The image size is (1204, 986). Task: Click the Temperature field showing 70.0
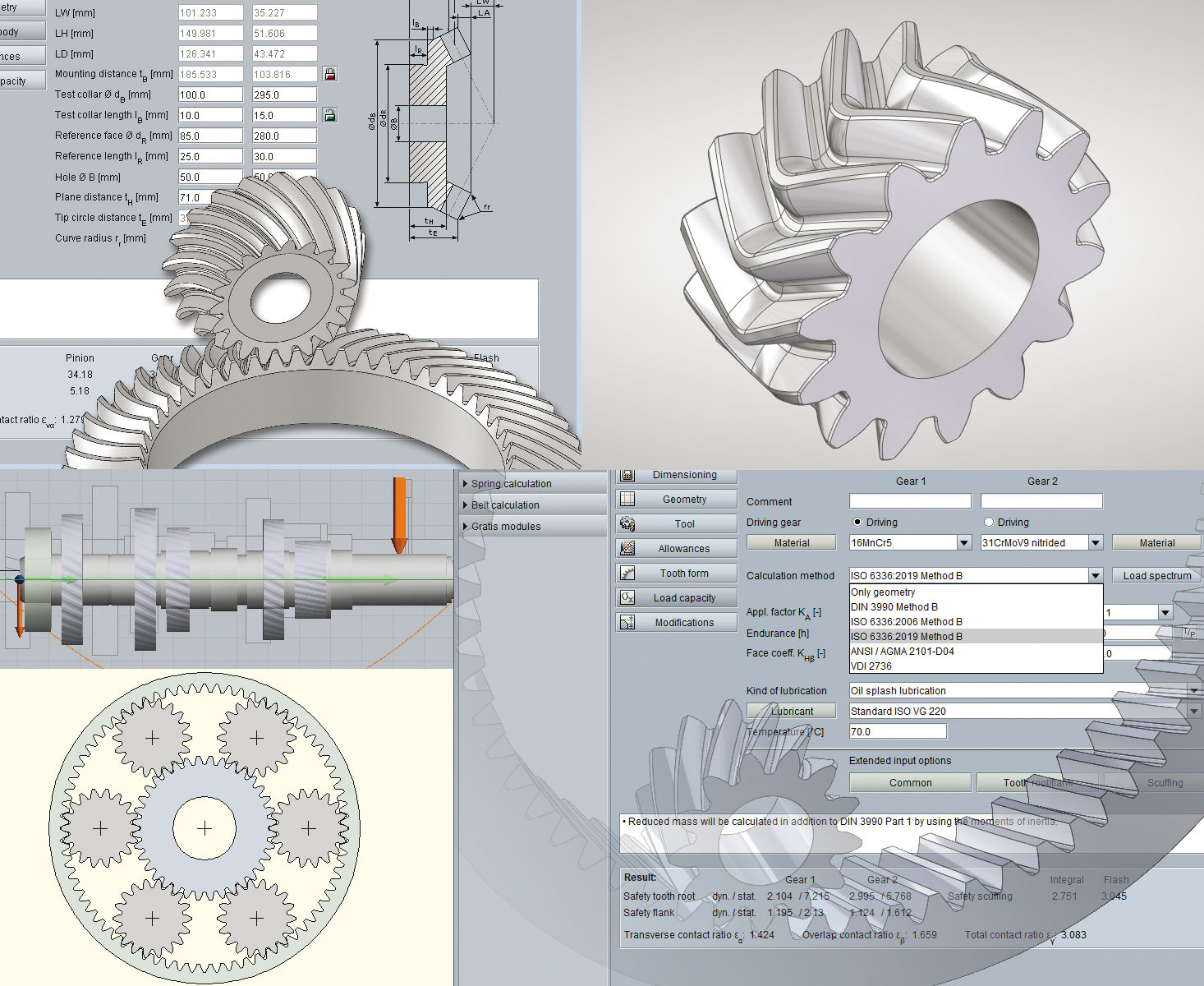(898, 731)
